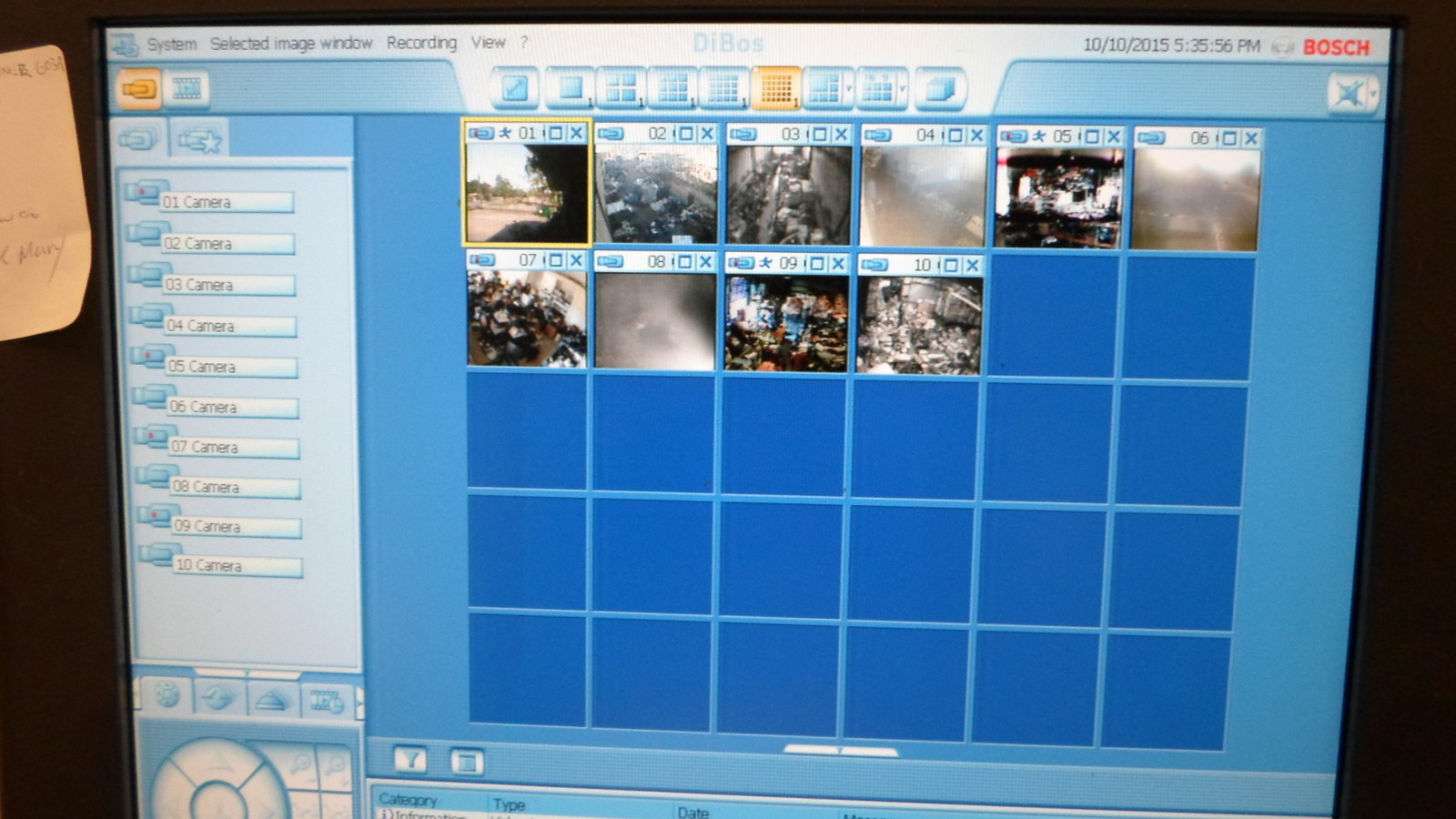Open the View menu

pos(488,42)
